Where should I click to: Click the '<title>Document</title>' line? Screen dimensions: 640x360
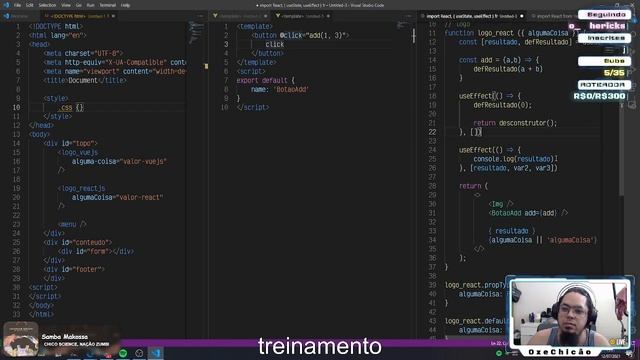click(84, 80)
